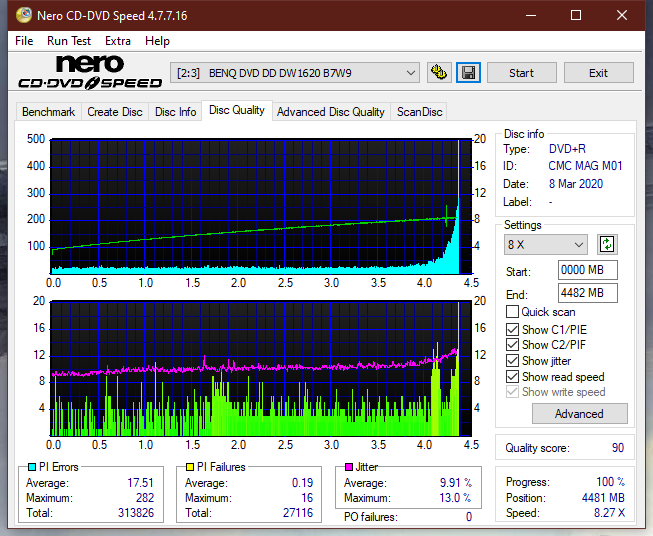Switch to the Benchmark tab
Image resolution: width=653 pixels, height=536 pixels.
pyautogui.click(x=48, y=112)
